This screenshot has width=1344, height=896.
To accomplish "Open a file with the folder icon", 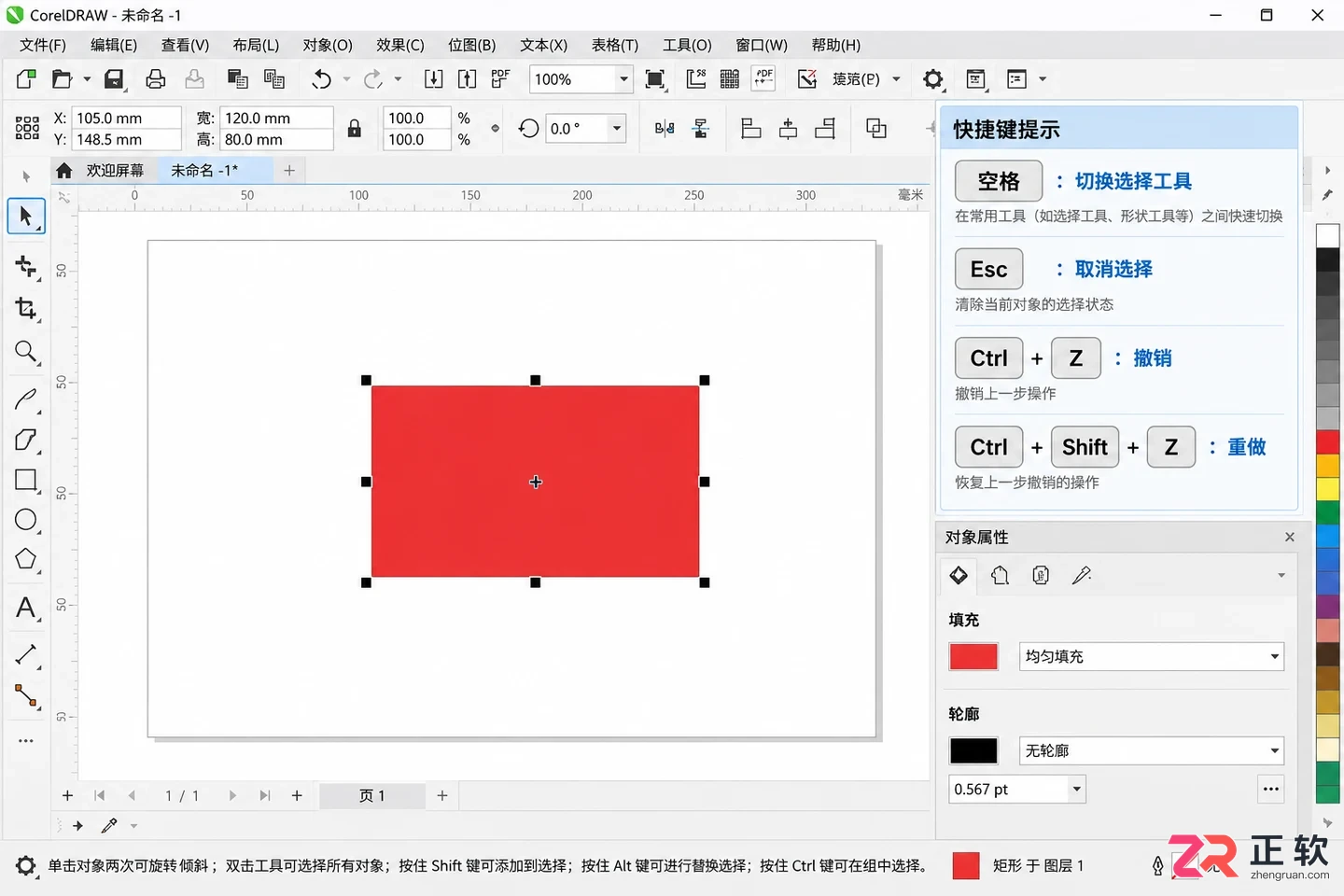I will [x=62, y=79].
